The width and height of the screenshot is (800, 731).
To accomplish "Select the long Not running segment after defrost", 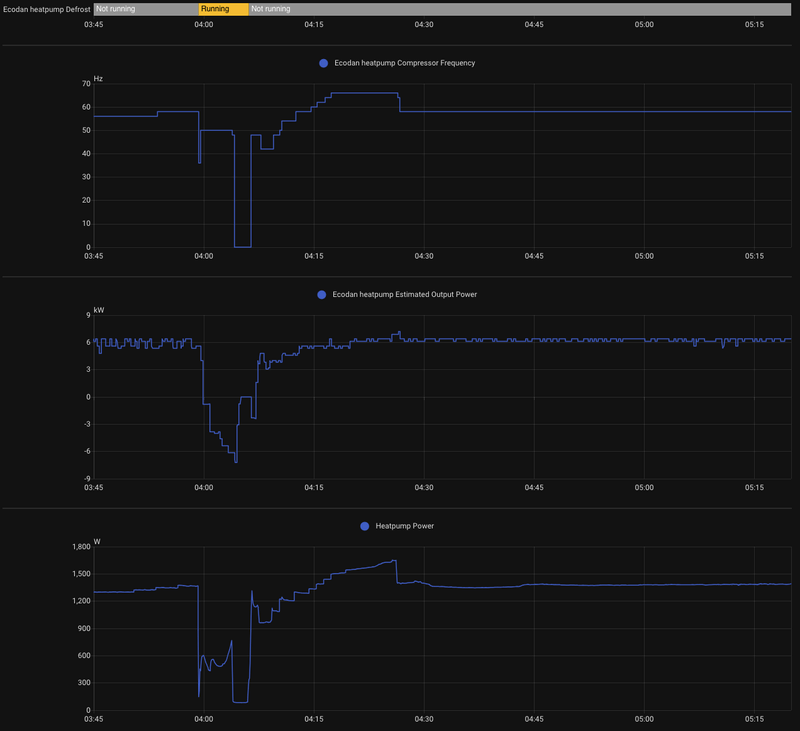I will click(520, 9).
